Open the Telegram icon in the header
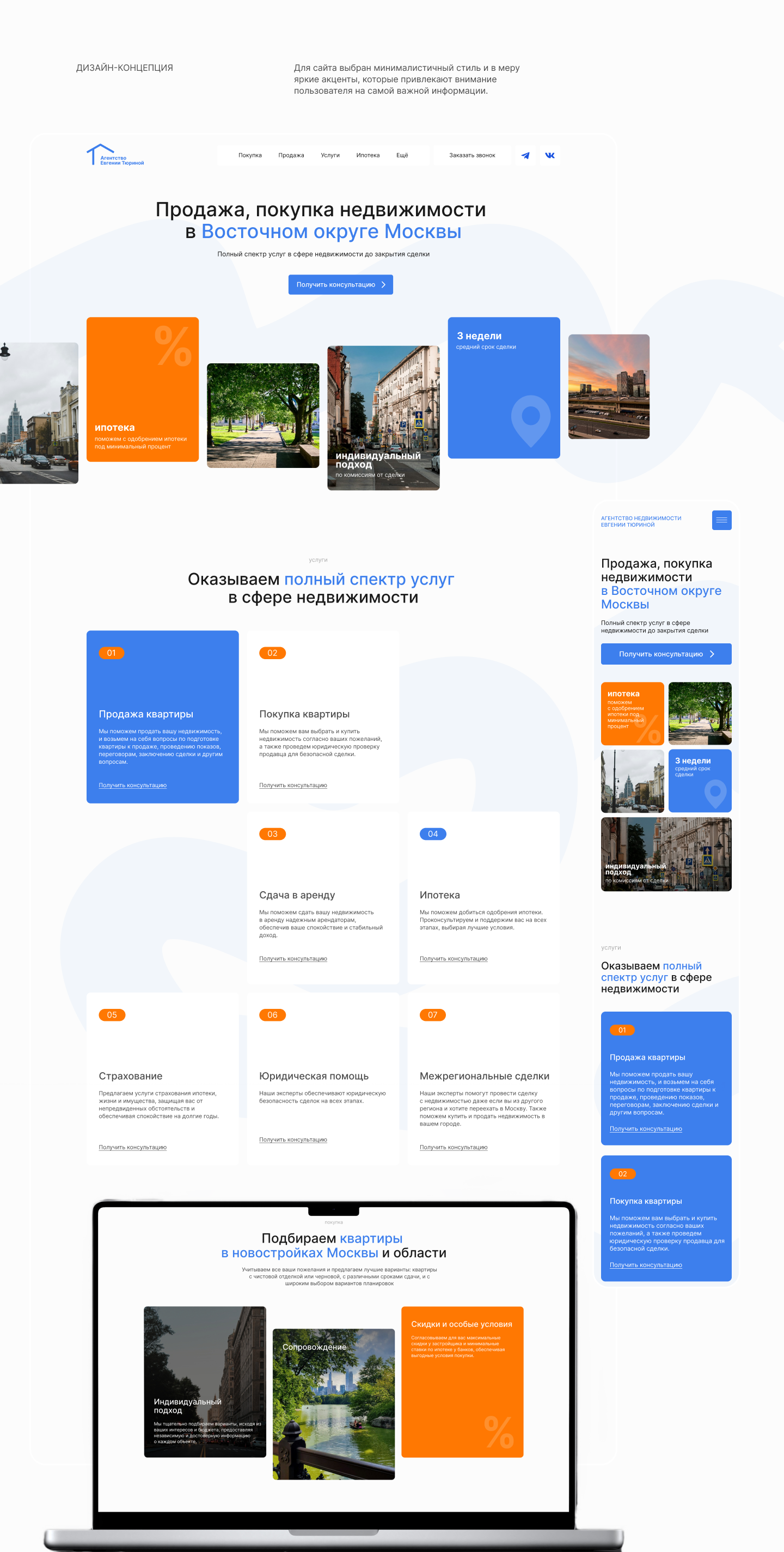This screenshot has height=1552, width=784. click(525, 155)
